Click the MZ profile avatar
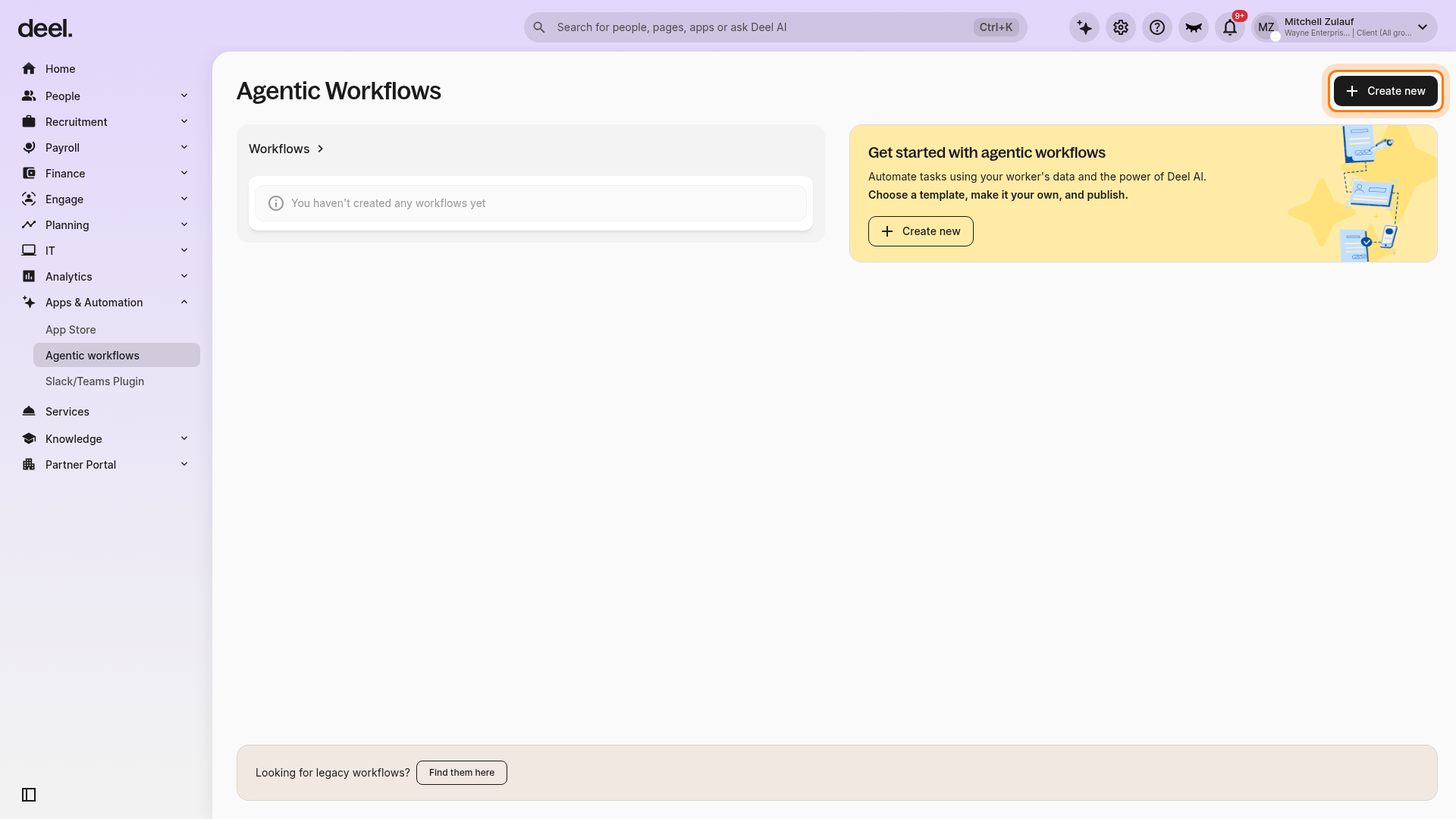Viewport: 1456px width, 819px height. [1266, 27]
